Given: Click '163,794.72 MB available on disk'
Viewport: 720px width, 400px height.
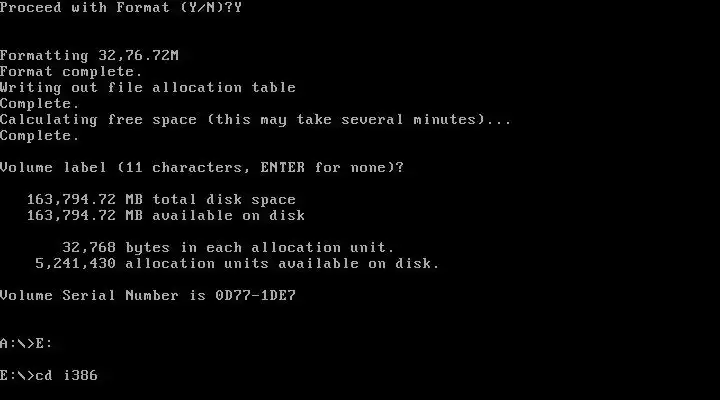Looking at the screenshot, I should (166, 215).
